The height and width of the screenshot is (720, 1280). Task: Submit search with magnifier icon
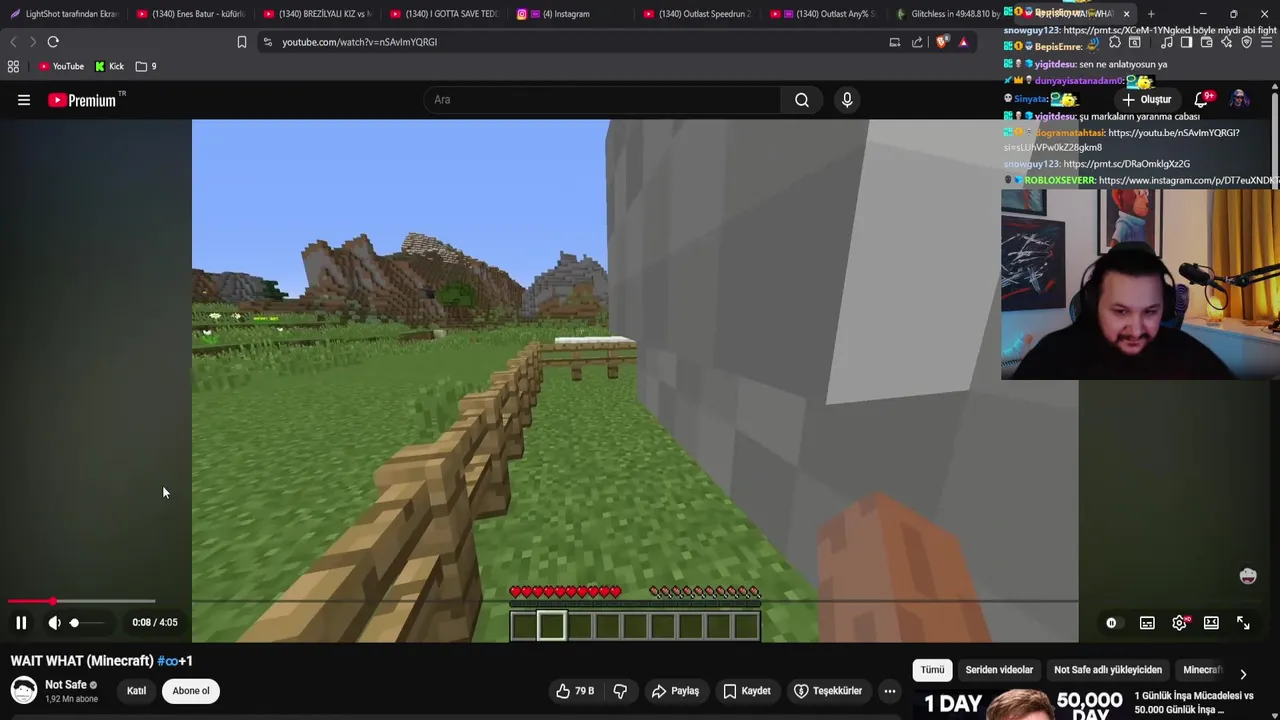point(802,100)
